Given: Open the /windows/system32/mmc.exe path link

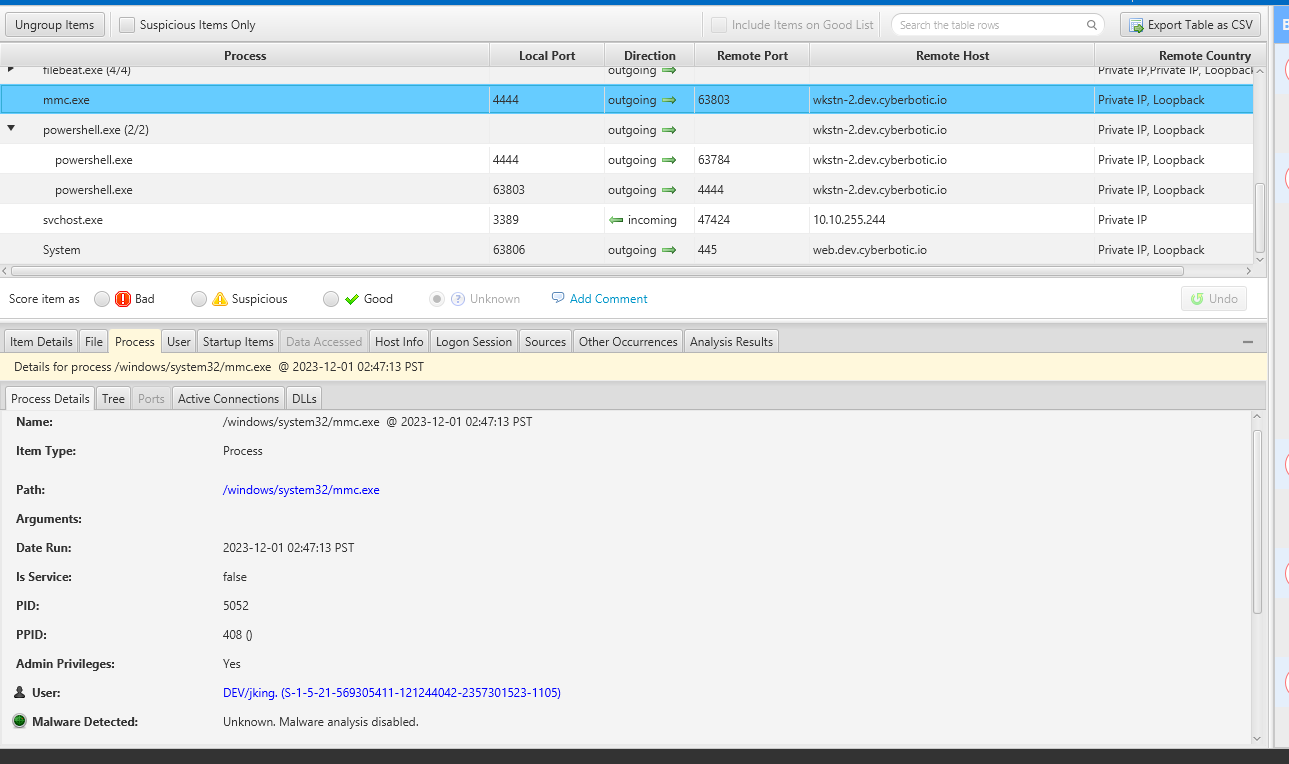Looking at the screenshot, I should tap(301, 490).
